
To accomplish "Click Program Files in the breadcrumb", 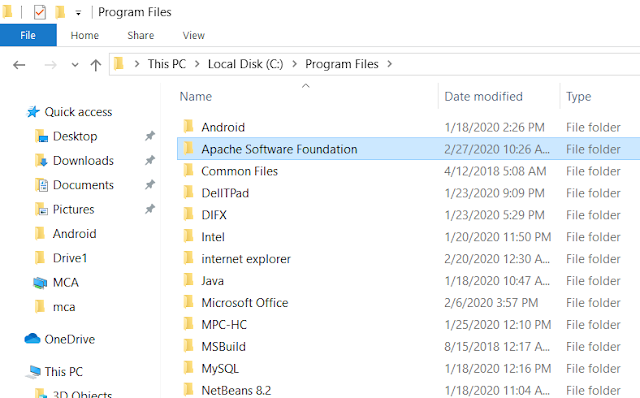I will coord(342,64).
